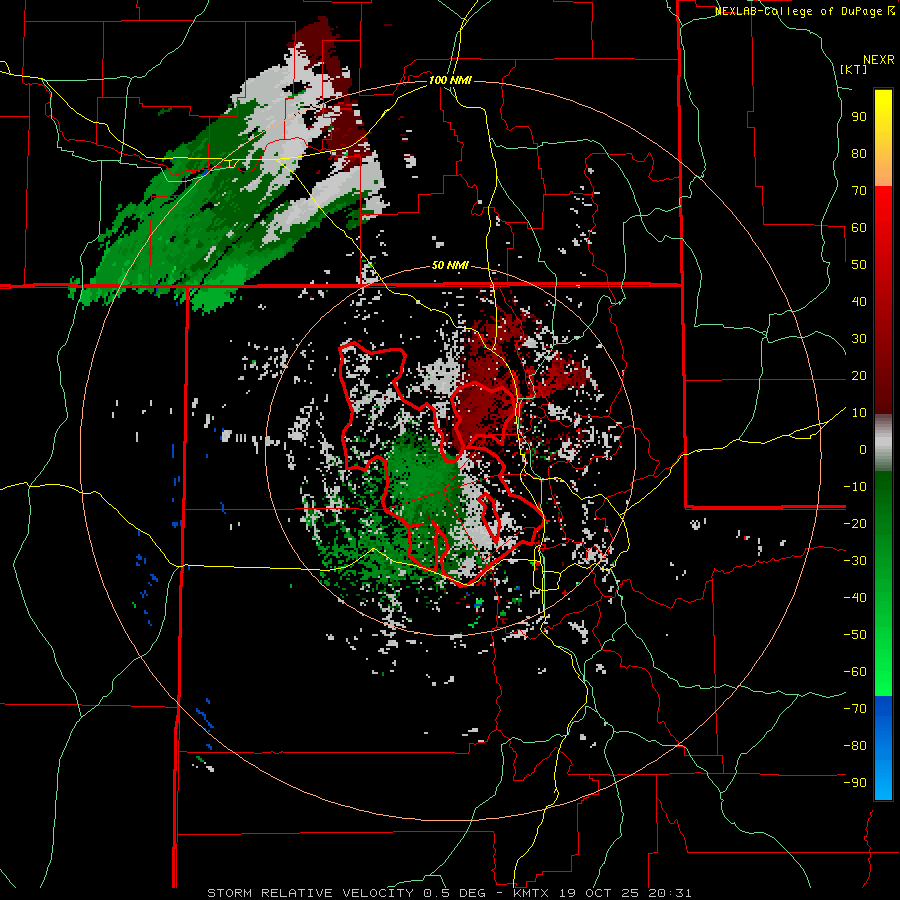Click the -90 legend value

(855, 782)
